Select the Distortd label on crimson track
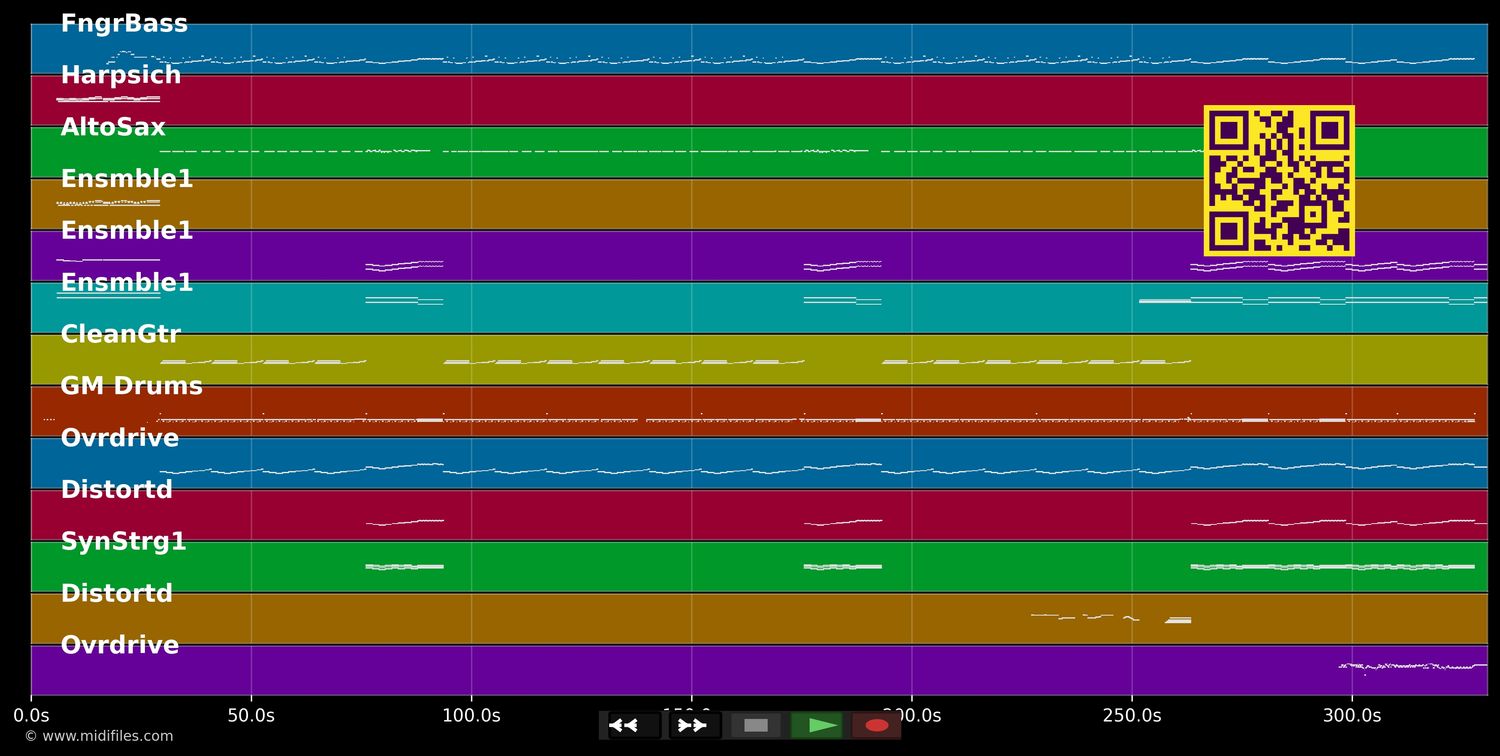 pyautogui.click(x=116, y=490)
